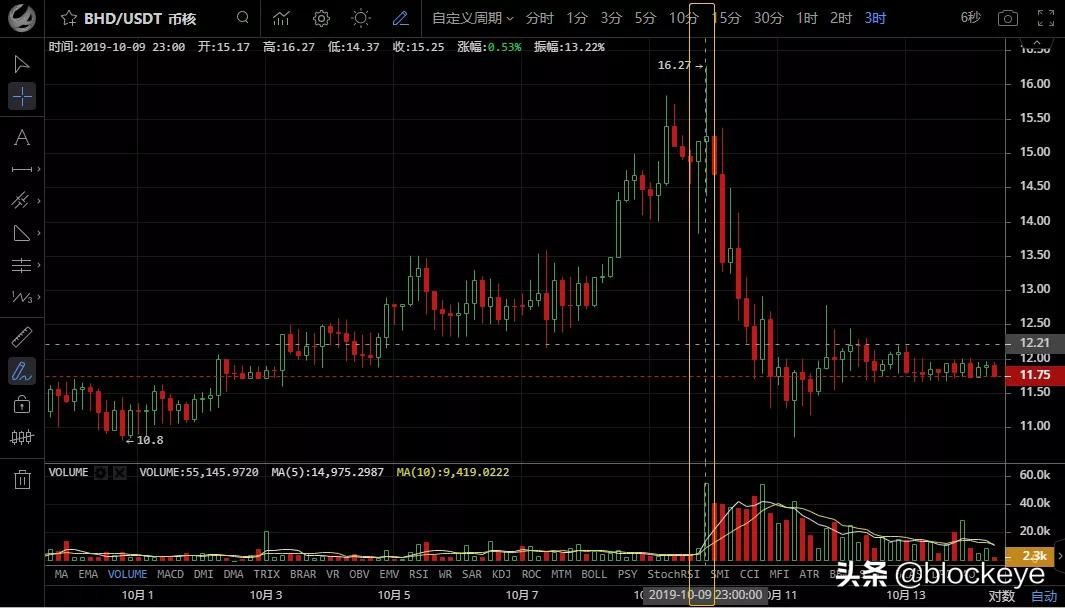
Task: Select the 3时 interval
Action: click(876, 18)
